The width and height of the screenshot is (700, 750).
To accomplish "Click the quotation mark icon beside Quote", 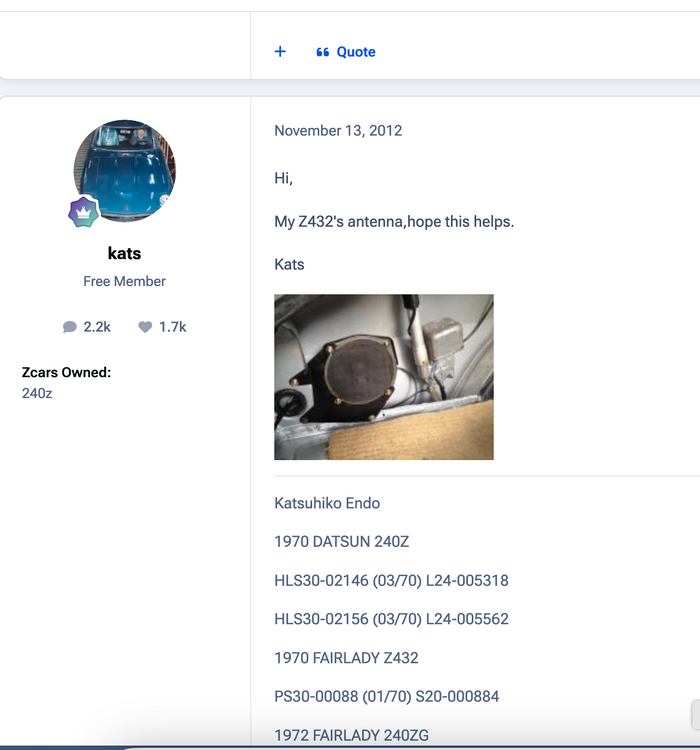I will click(323, 52).
